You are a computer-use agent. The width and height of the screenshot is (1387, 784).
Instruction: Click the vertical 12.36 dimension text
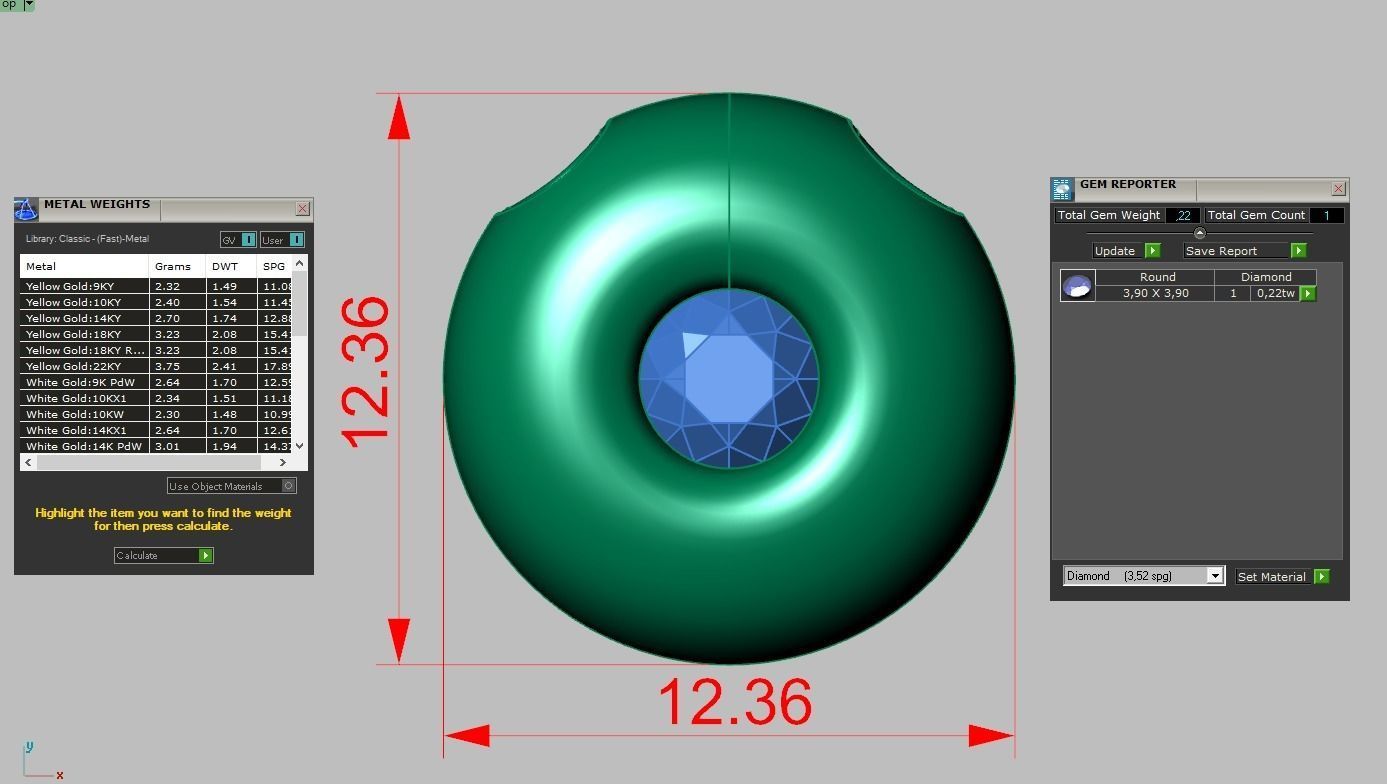(x=364, y=370)
